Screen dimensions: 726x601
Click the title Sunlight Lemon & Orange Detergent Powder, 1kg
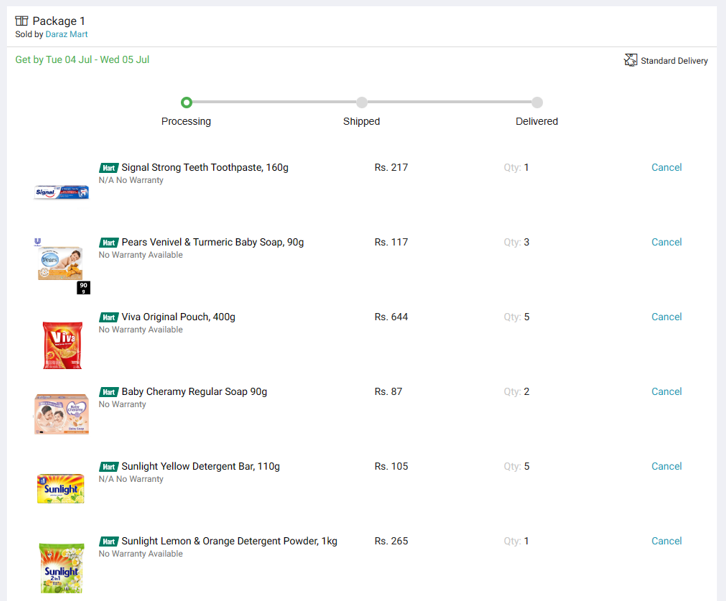coord(229,541)
